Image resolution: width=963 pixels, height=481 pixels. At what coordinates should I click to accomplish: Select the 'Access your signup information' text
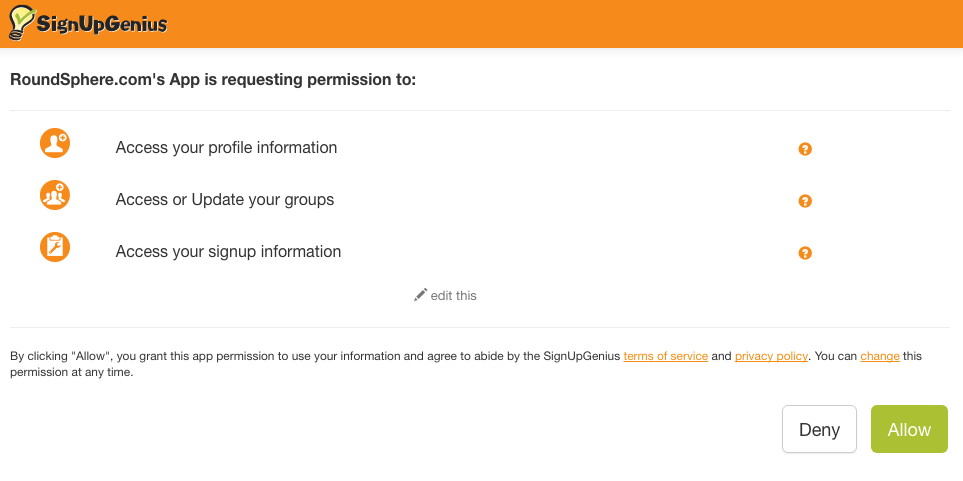(228, 252)
